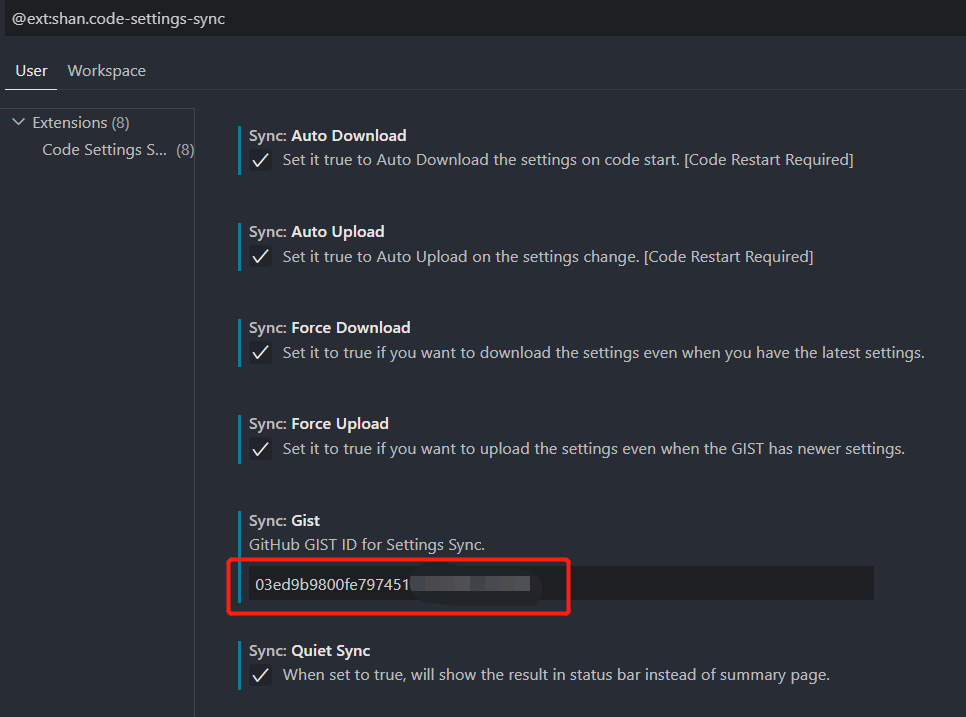The image size is (966, 717).
Task: Select Extensions (8) label in sidebar
Action: pos(81,122)
